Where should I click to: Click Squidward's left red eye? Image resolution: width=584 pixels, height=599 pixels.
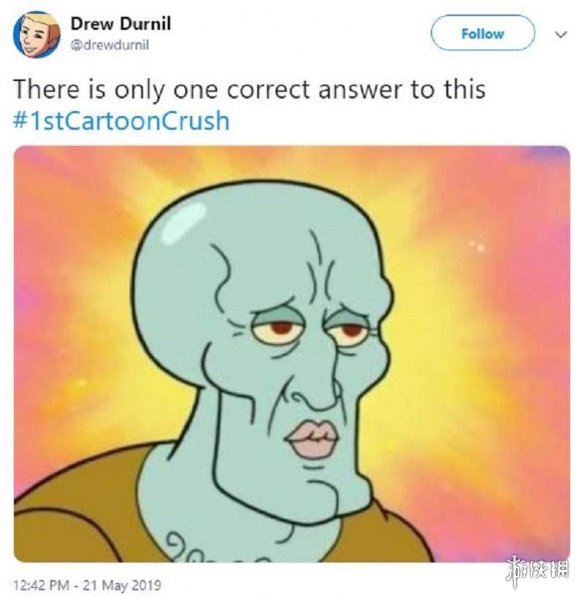[x=281, y=327]
